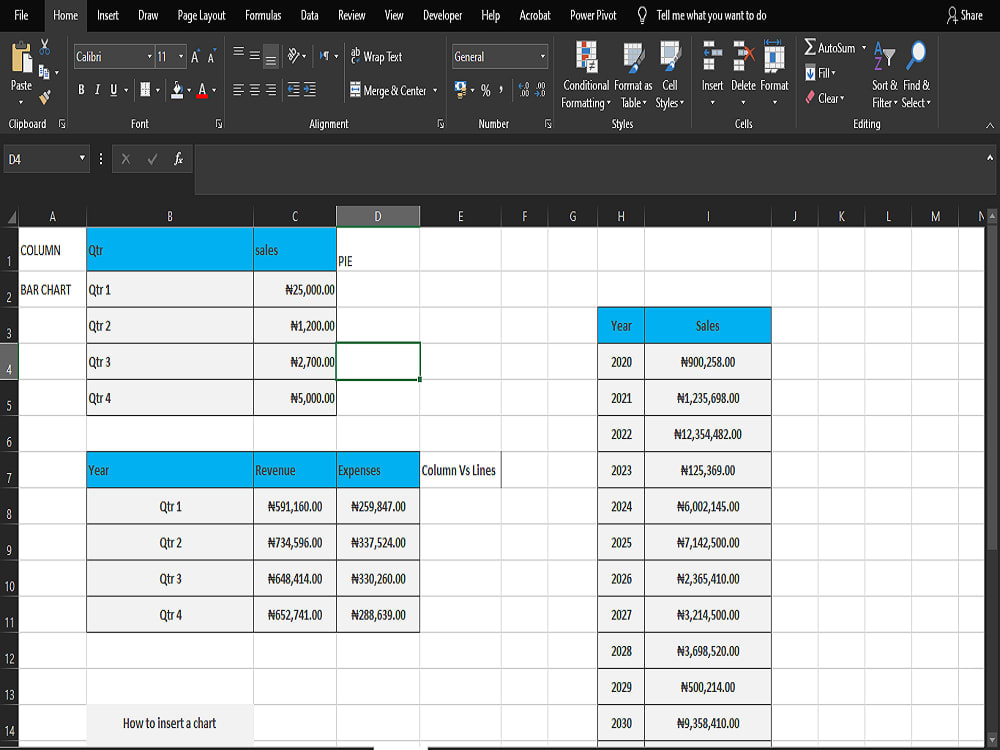Click vertical scrollbar down arrow
Viewport: 1000px width, 750px height.
tap(992, 740)
